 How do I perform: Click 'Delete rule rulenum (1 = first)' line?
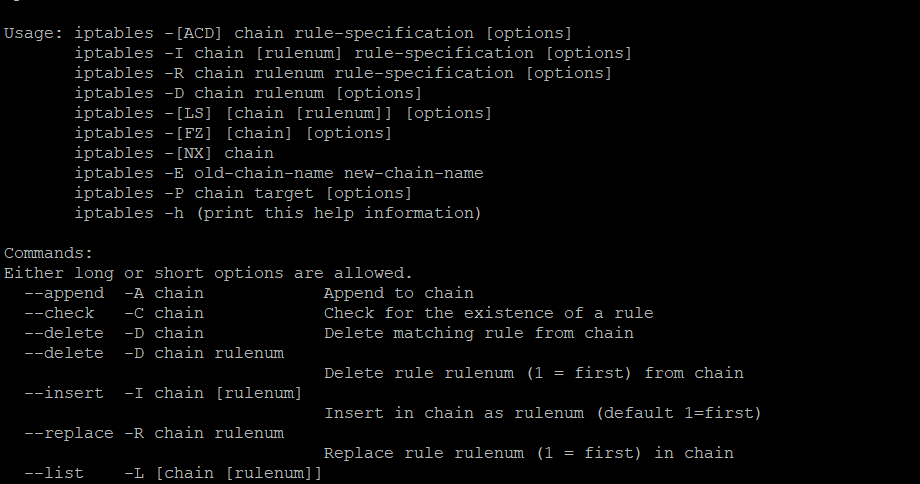(x=533, y=374)
